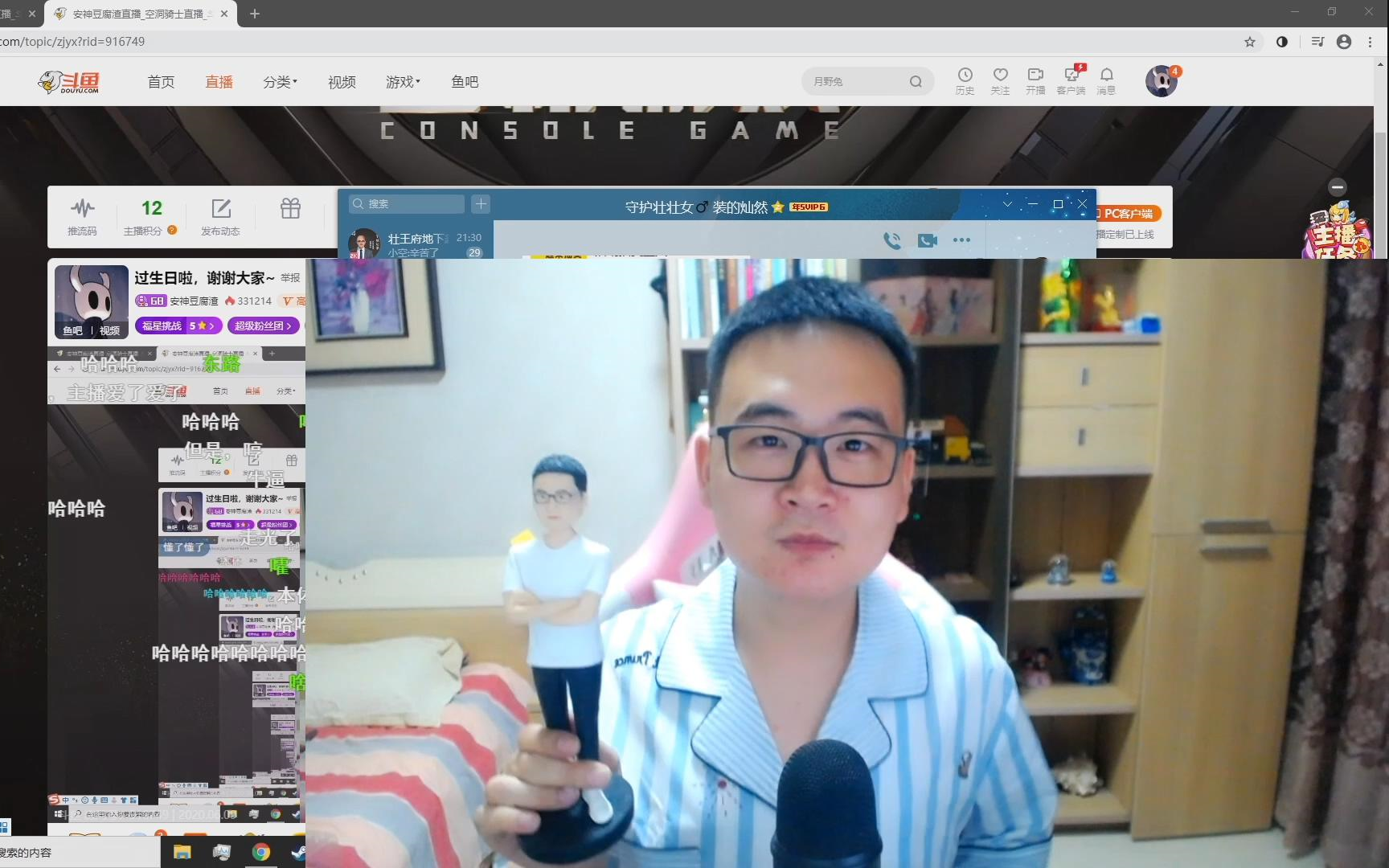Click the search magnifier in Douyu search box

point(916,81)
